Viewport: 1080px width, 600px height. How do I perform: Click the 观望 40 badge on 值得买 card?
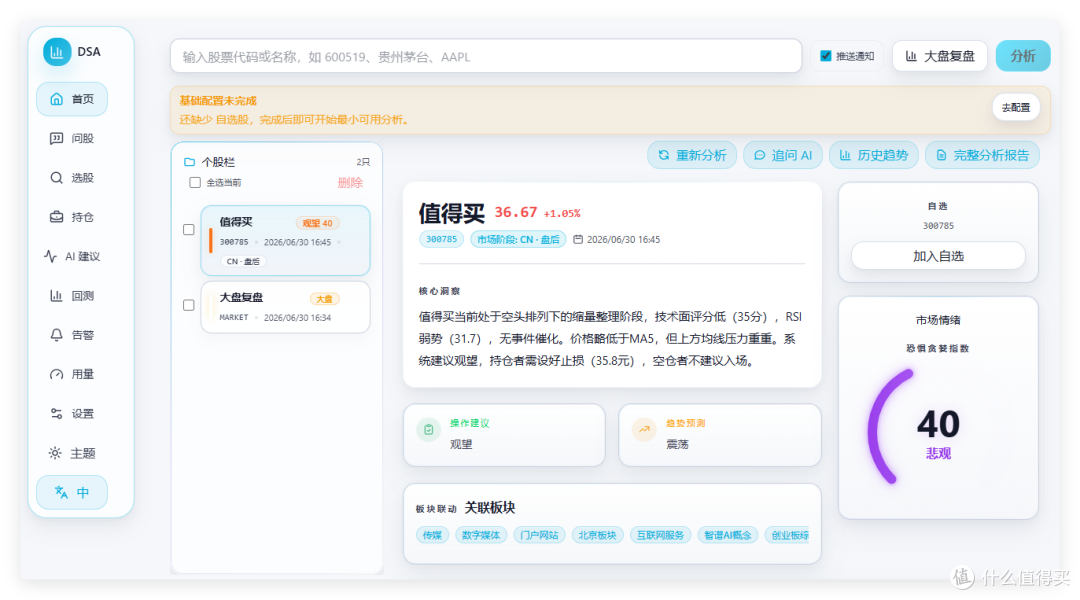click(x=318, y=223)
